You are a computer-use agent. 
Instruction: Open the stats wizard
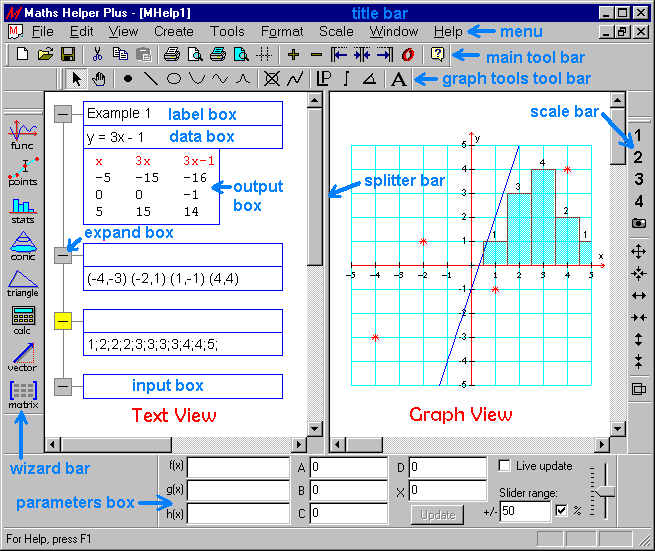[23, 211]
